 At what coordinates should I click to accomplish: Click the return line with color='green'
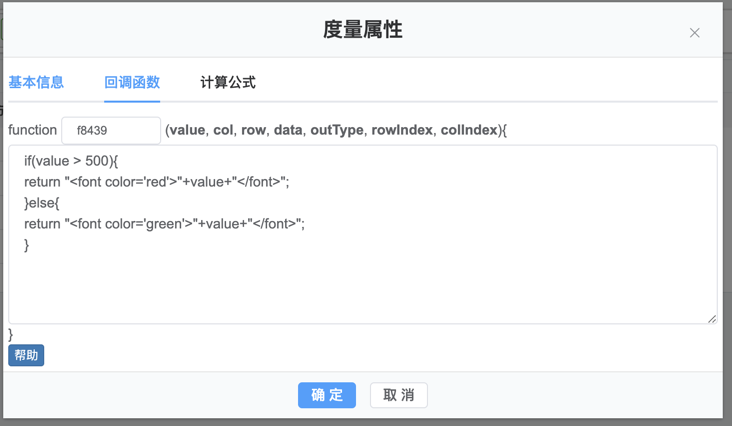[x=164, y=224]
